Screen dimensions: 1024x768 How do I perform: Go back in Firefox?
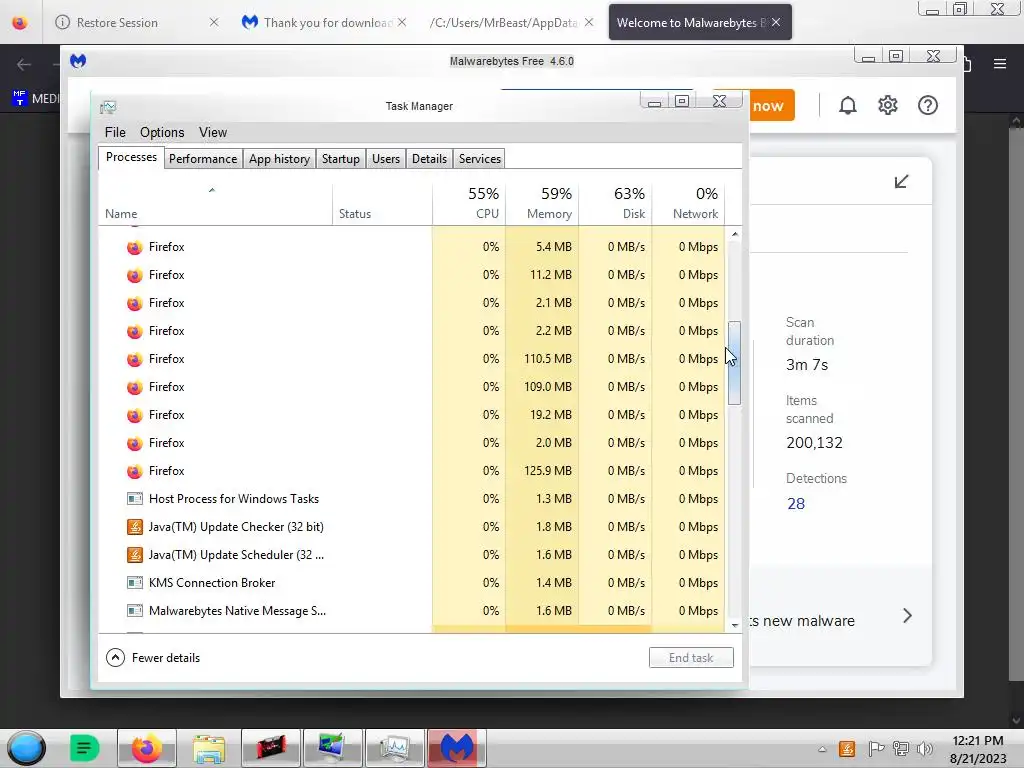pos(24,64)
